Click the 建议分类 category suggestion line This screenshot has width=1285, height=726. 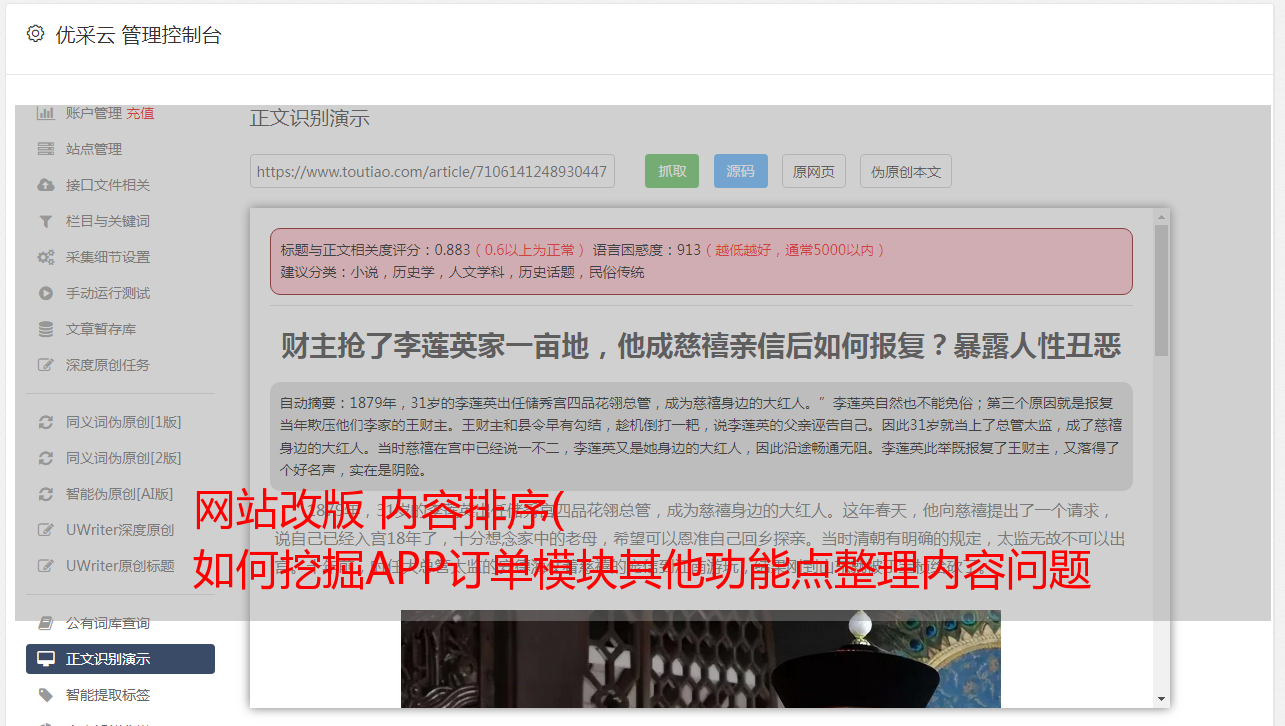coord(462,272)
